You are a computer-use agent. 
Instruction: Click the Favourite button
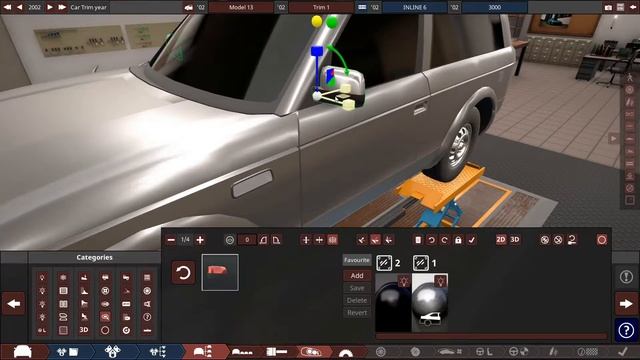click(x=357, y=260)
